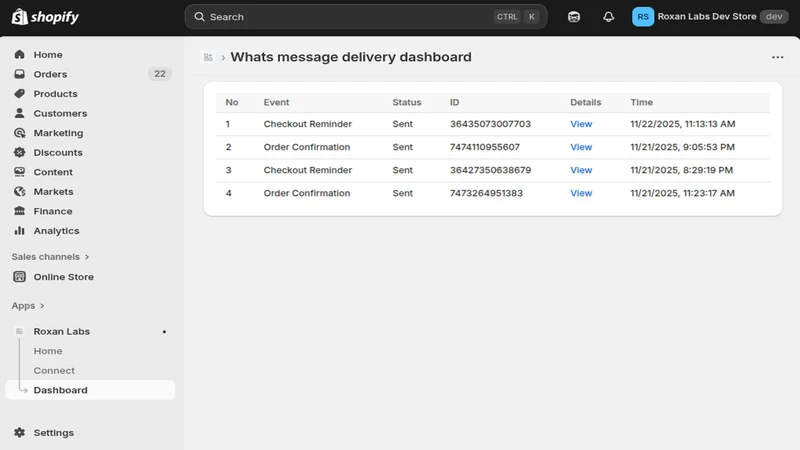Image resolution: width=800 pixels, height=450 pixels.
Task: Click the Orders inbox icon
Action: tap(19, 74)
